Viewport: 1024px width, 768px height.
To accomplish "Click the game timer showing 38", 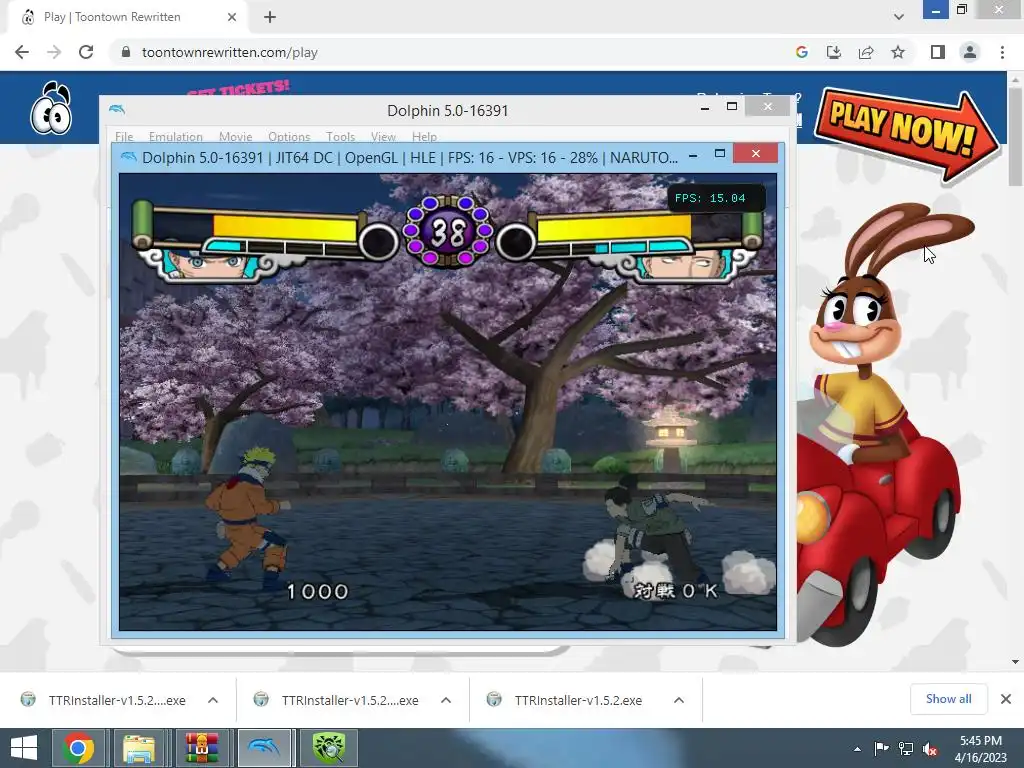I will coord(448,232).
